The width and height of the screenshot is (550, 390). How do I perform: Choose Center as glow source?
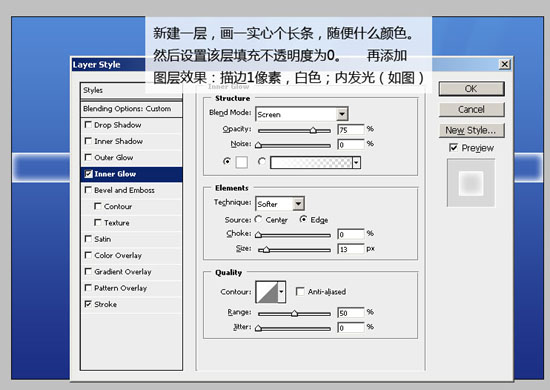259,219
